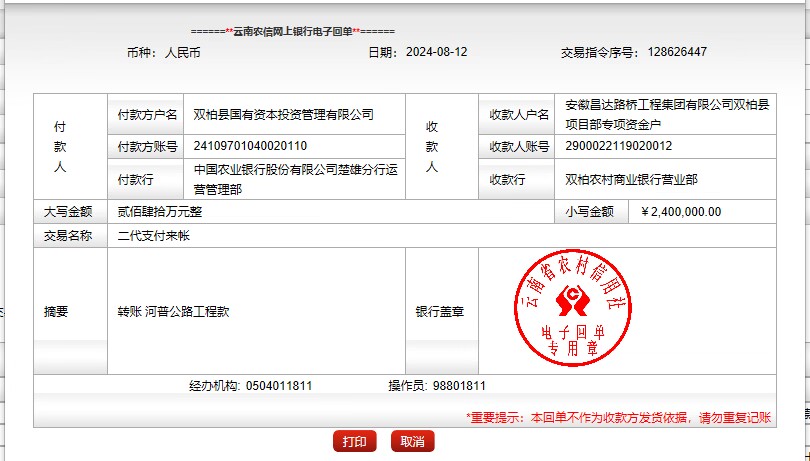Select the transaction name 二代支付来帐
This screenshot has width=810, height=461.
[153, 236]
